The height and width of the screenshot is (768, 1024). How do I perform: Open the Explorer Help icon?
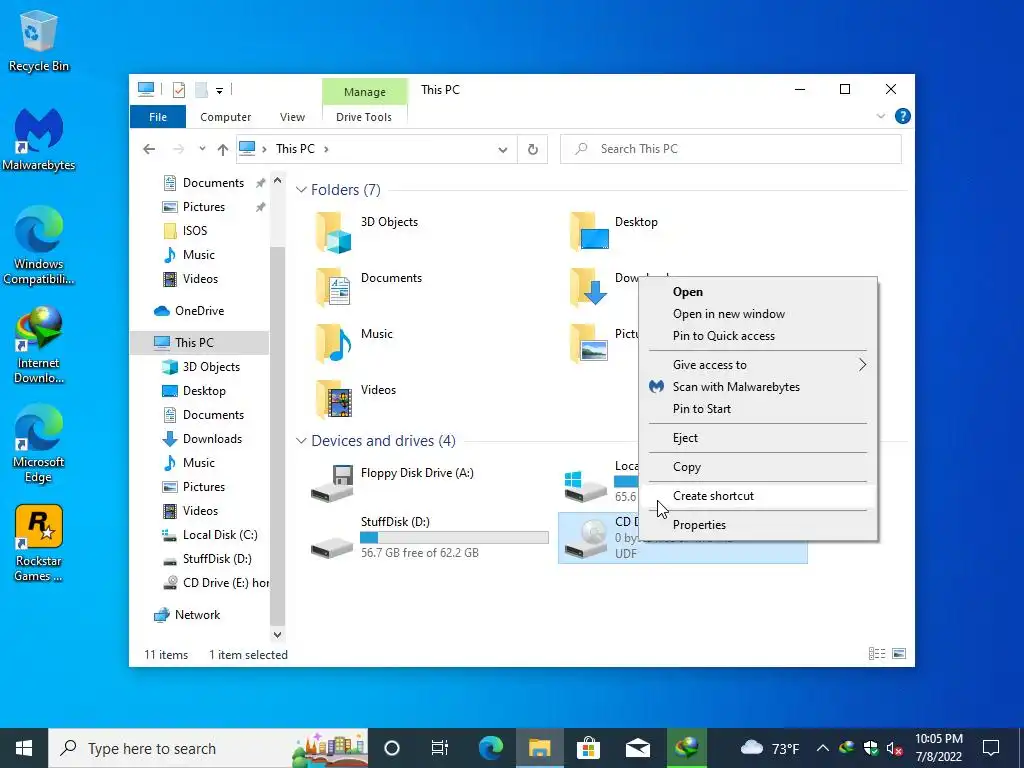[x=903, y=116]
